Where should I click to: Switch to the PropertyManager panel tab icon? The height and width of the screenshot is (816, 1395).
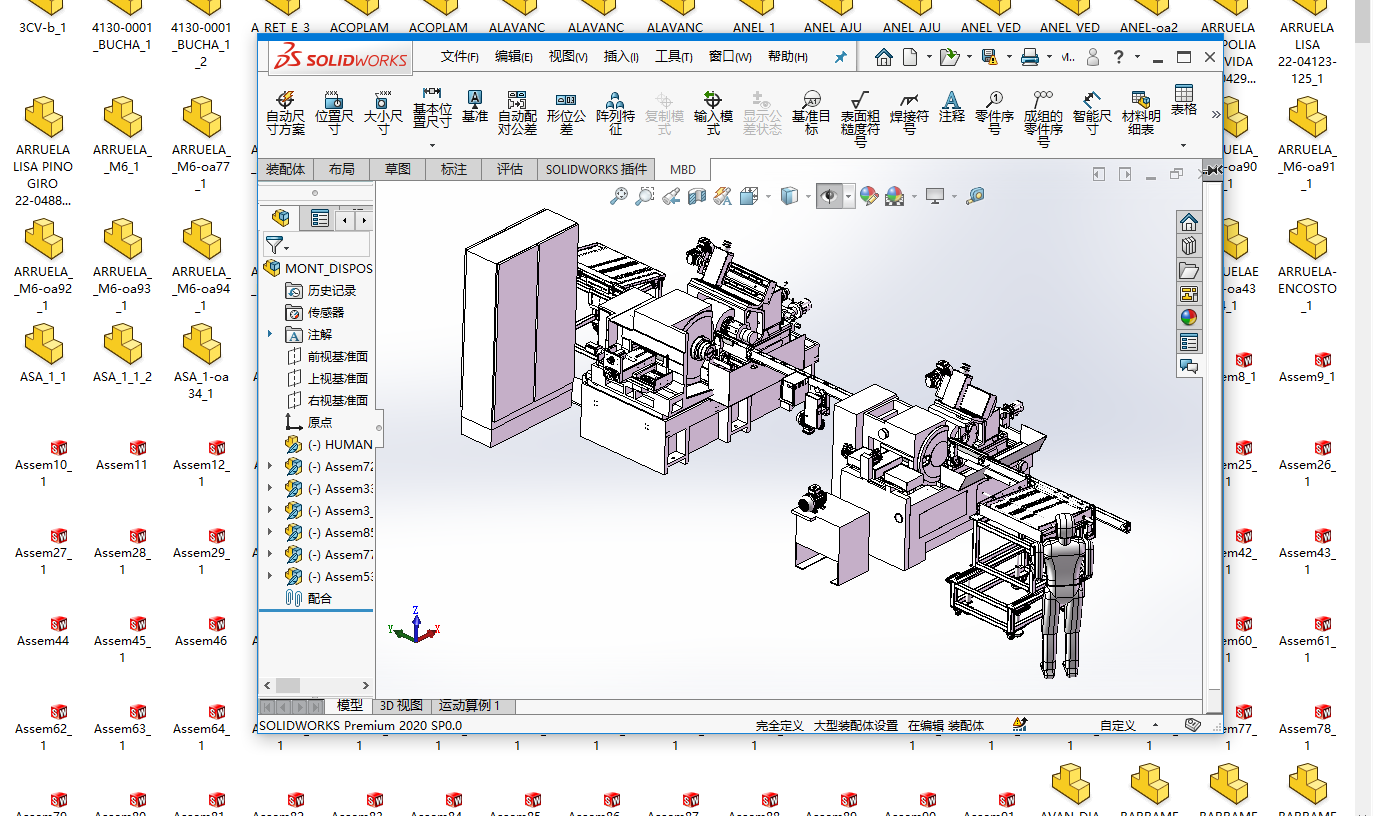pyautogui.click(x=320, y=218)
